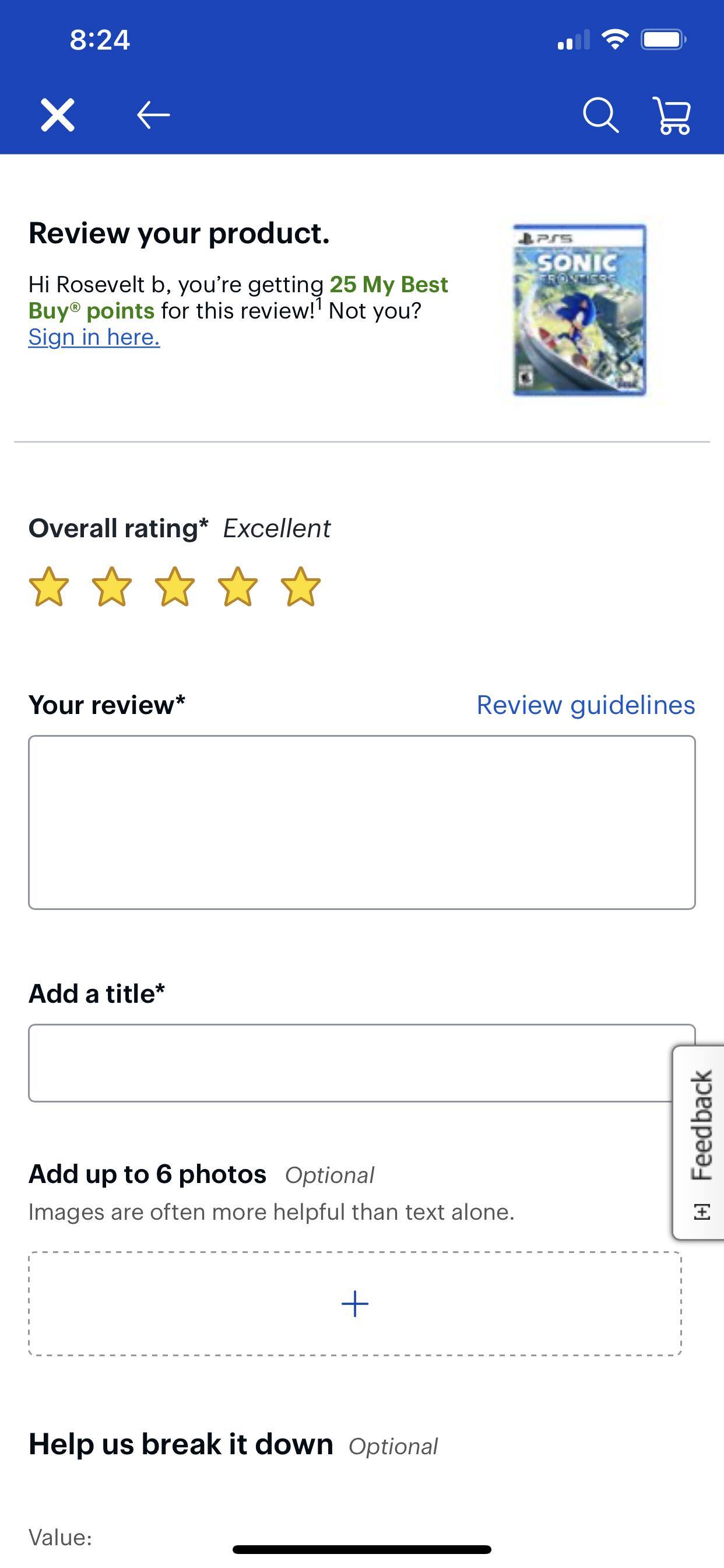Open the search magnifier

(602, 115)
